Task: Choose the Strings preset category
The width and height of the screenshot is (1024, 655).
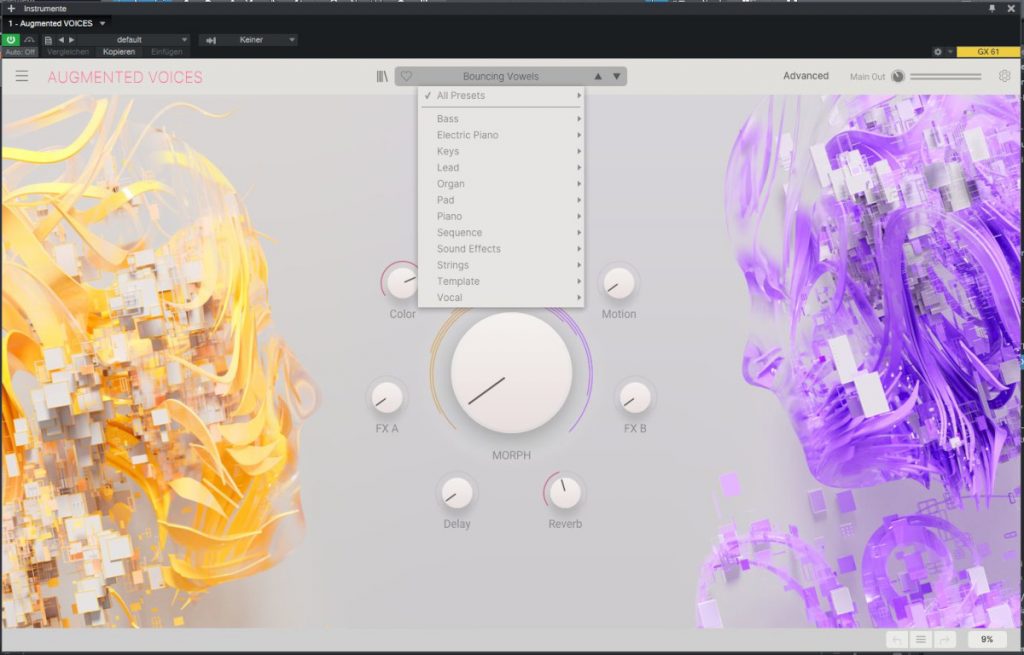Action: coord(501,265)
